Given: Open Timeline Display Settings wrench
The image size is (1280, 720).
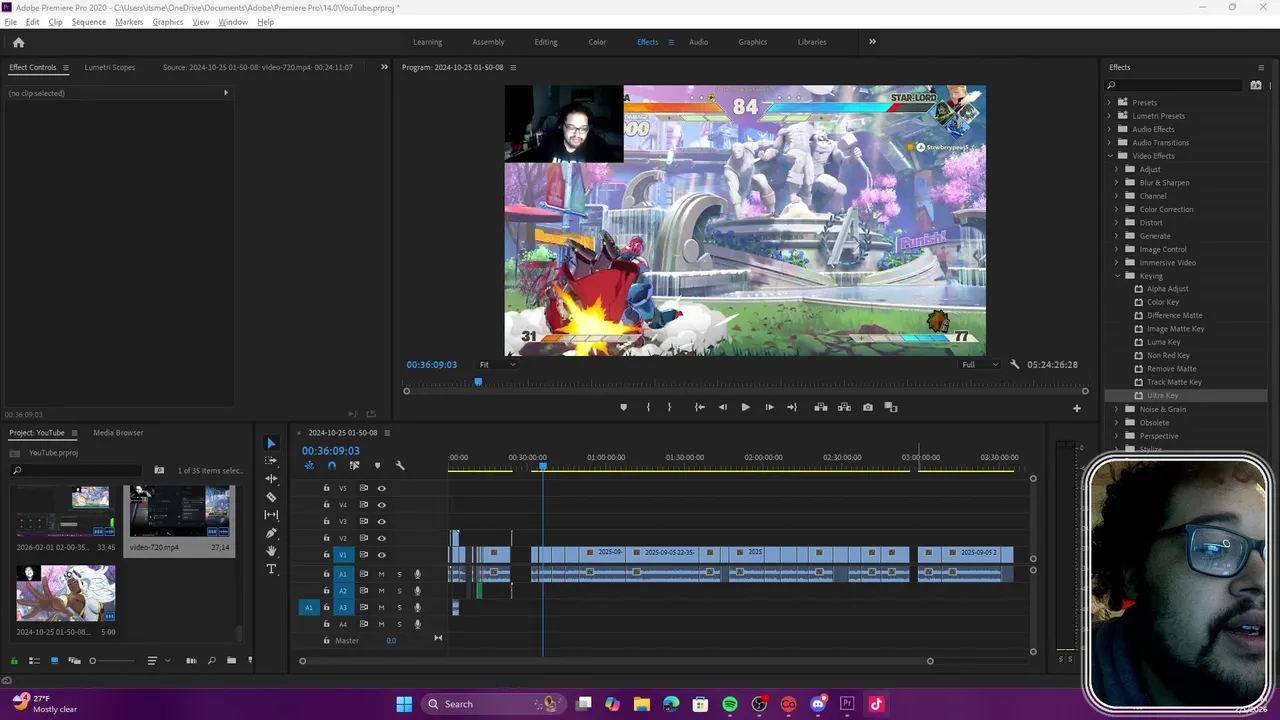Looking at the screenshot, I should [x=400, y=465].
